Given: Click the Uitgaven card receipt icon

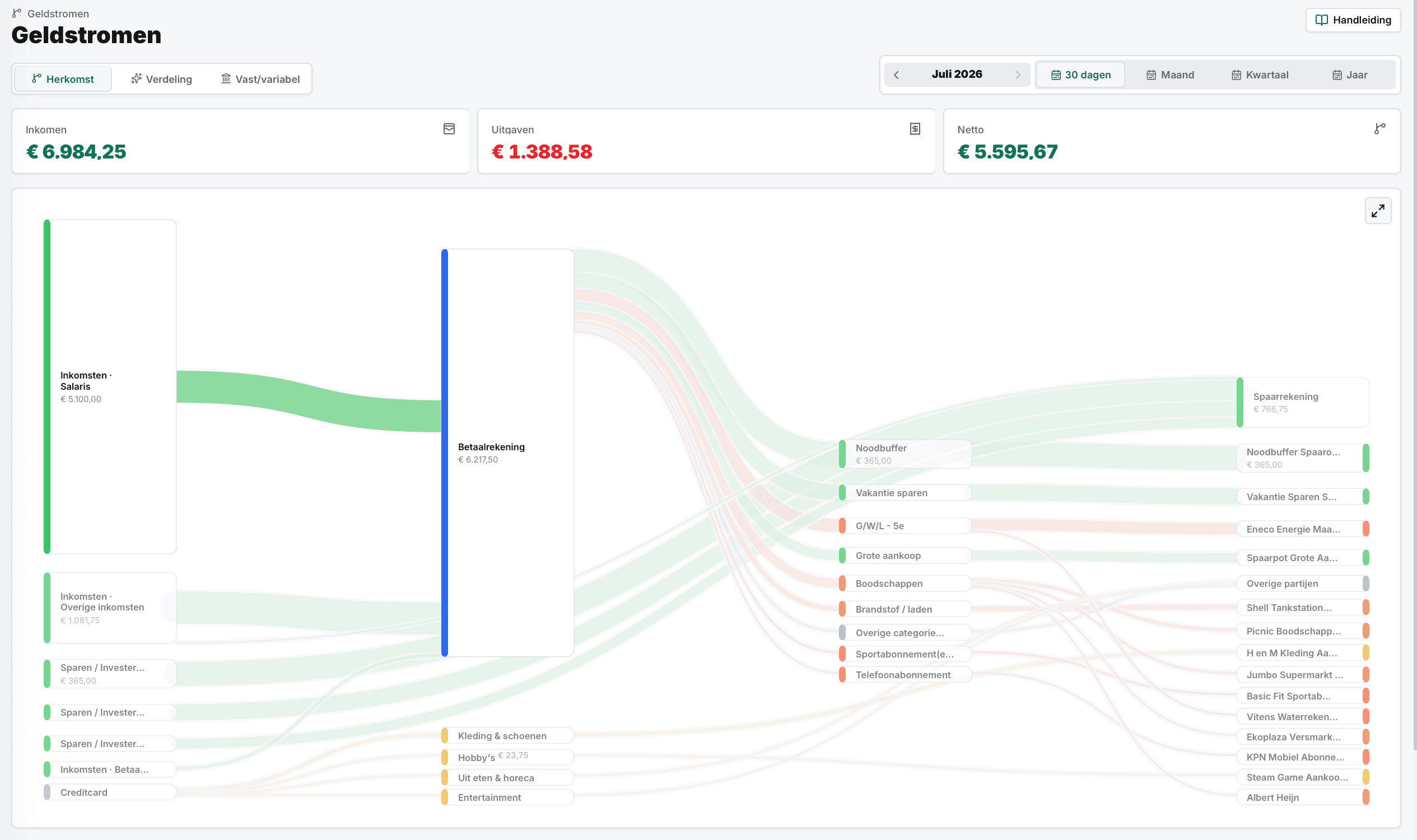Looking at the screenshot, I should click(x=915, y=129).
